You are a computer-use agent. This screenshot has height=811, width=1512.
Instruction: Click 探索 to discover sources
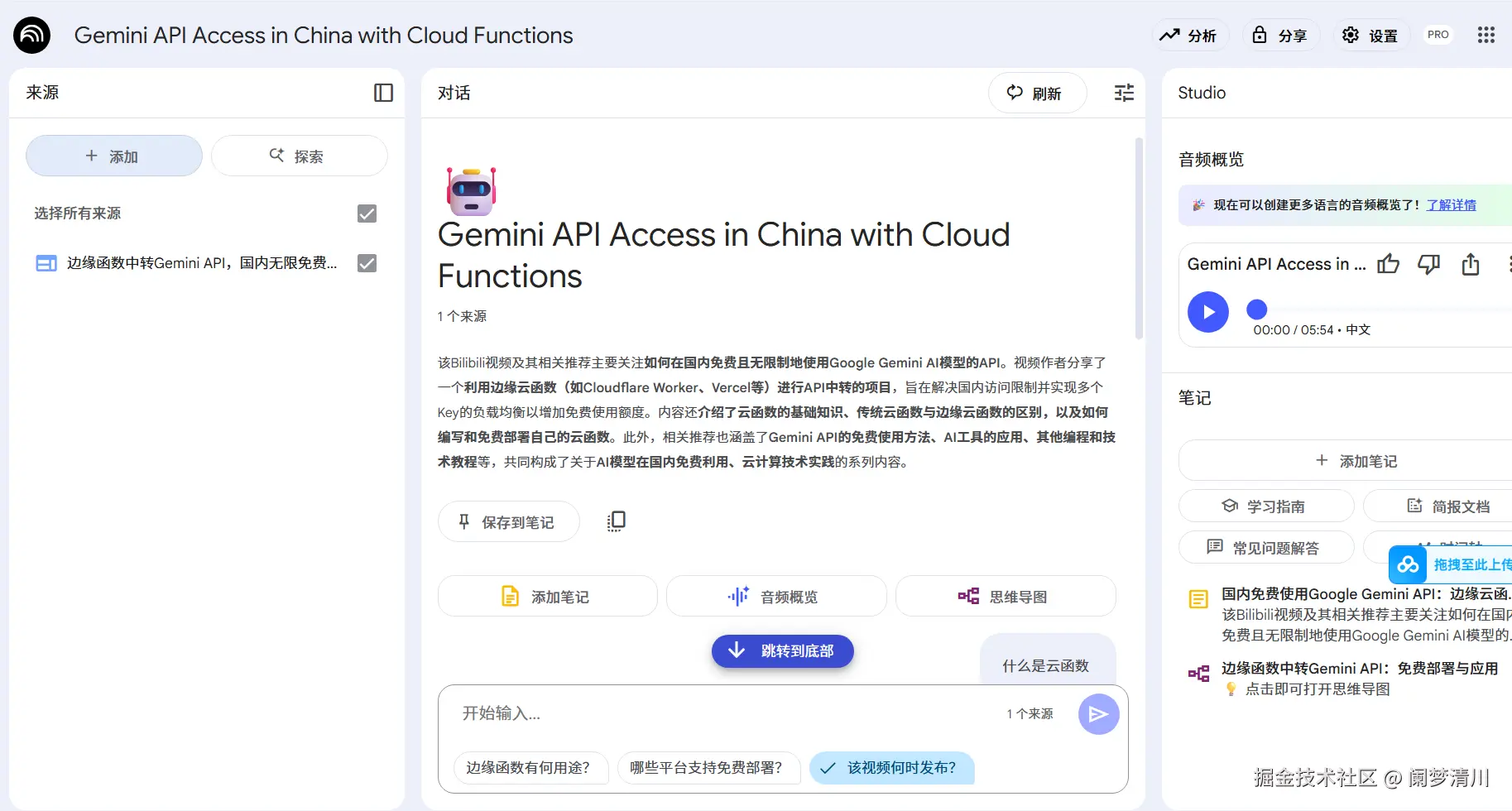[299, 156]
